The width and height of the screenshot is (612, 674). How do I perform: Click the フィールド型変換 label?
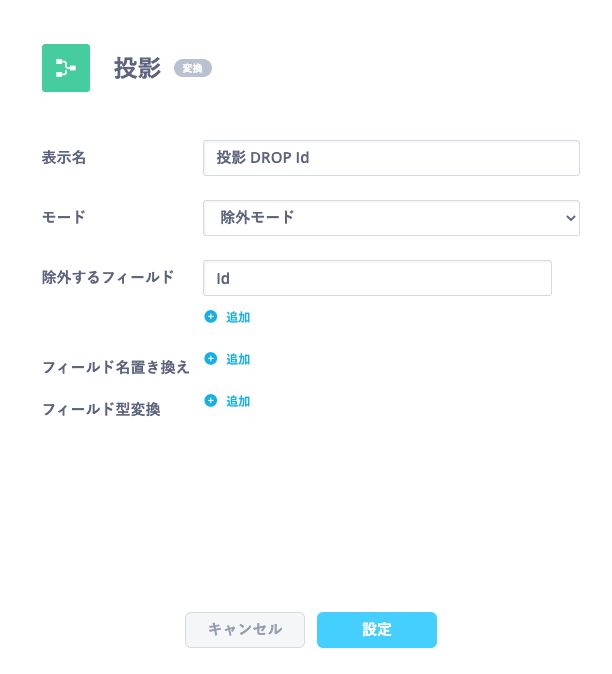click(x=101, y=409)
